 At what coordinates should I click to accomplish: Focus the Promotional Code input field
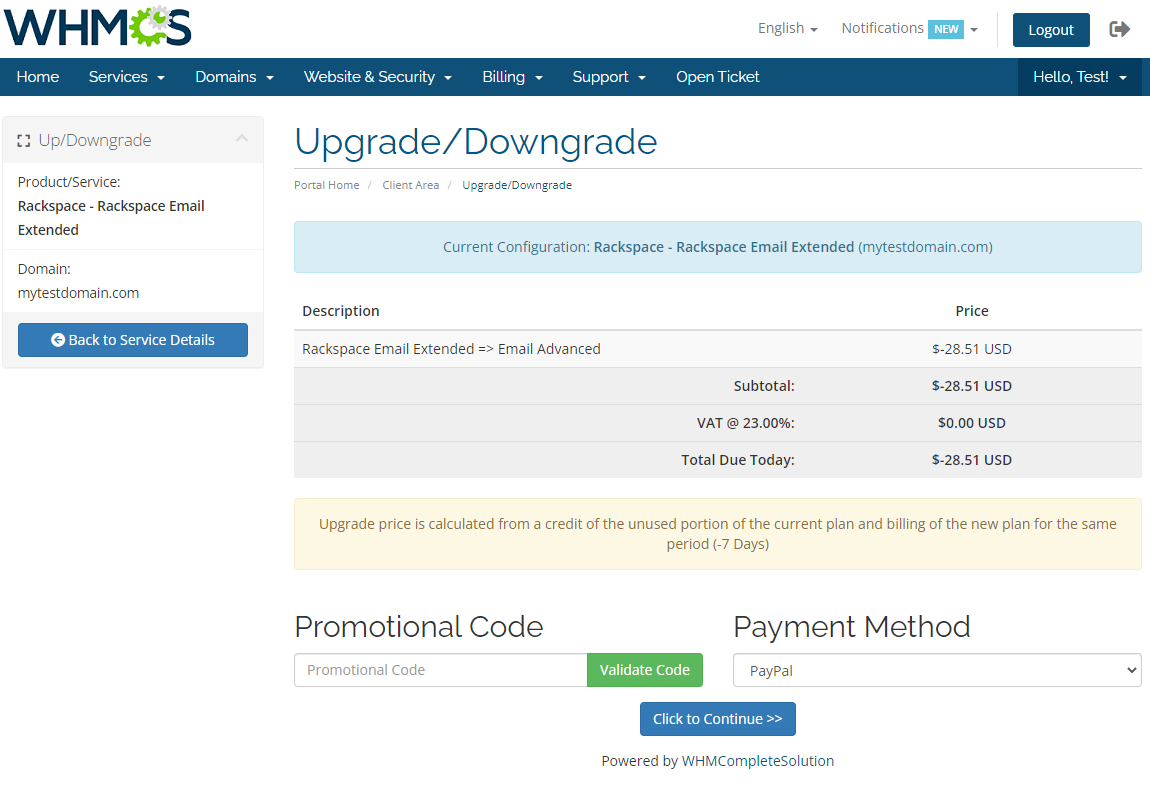pos(441,670)
